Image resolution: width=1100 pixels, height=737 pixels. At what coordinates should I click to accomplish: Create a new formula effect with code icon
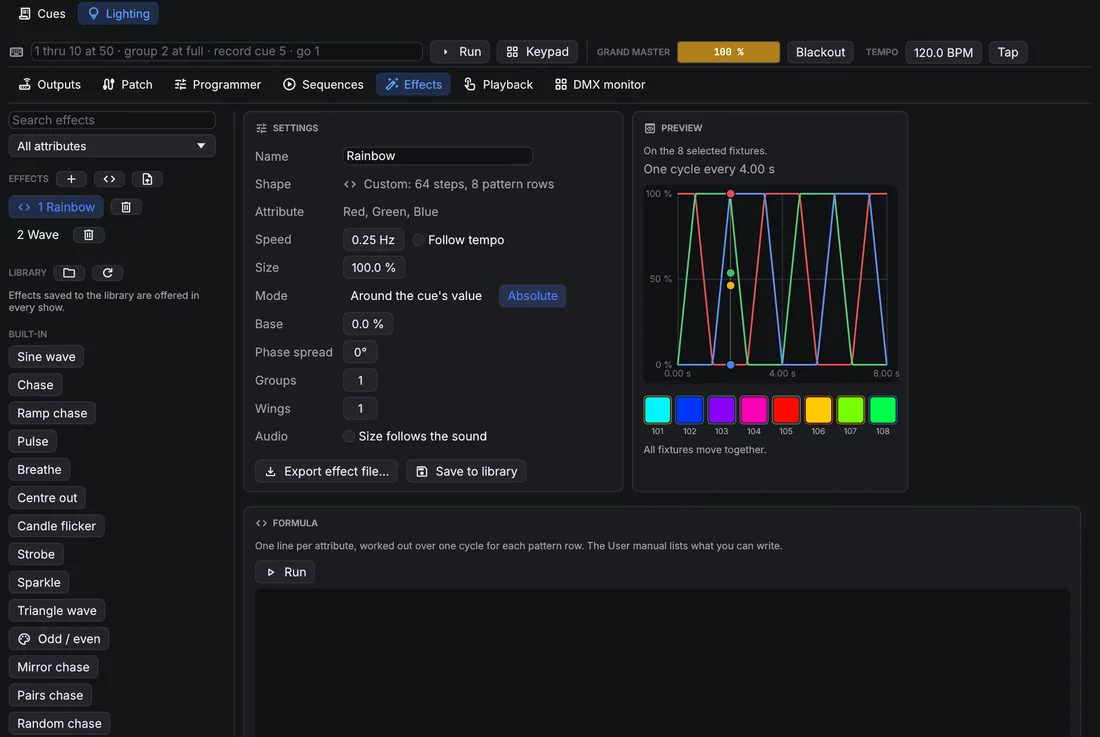109,179
